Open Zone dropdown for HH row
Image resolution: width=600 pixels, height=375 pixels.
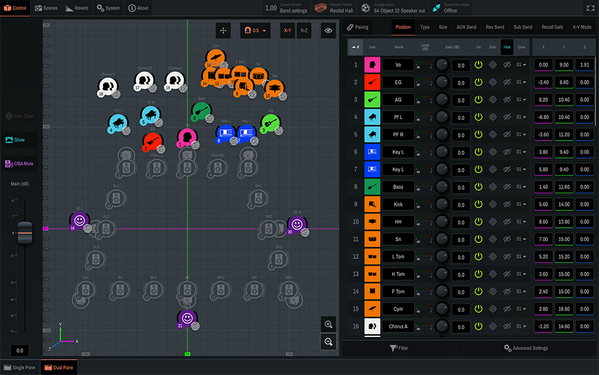521,222
